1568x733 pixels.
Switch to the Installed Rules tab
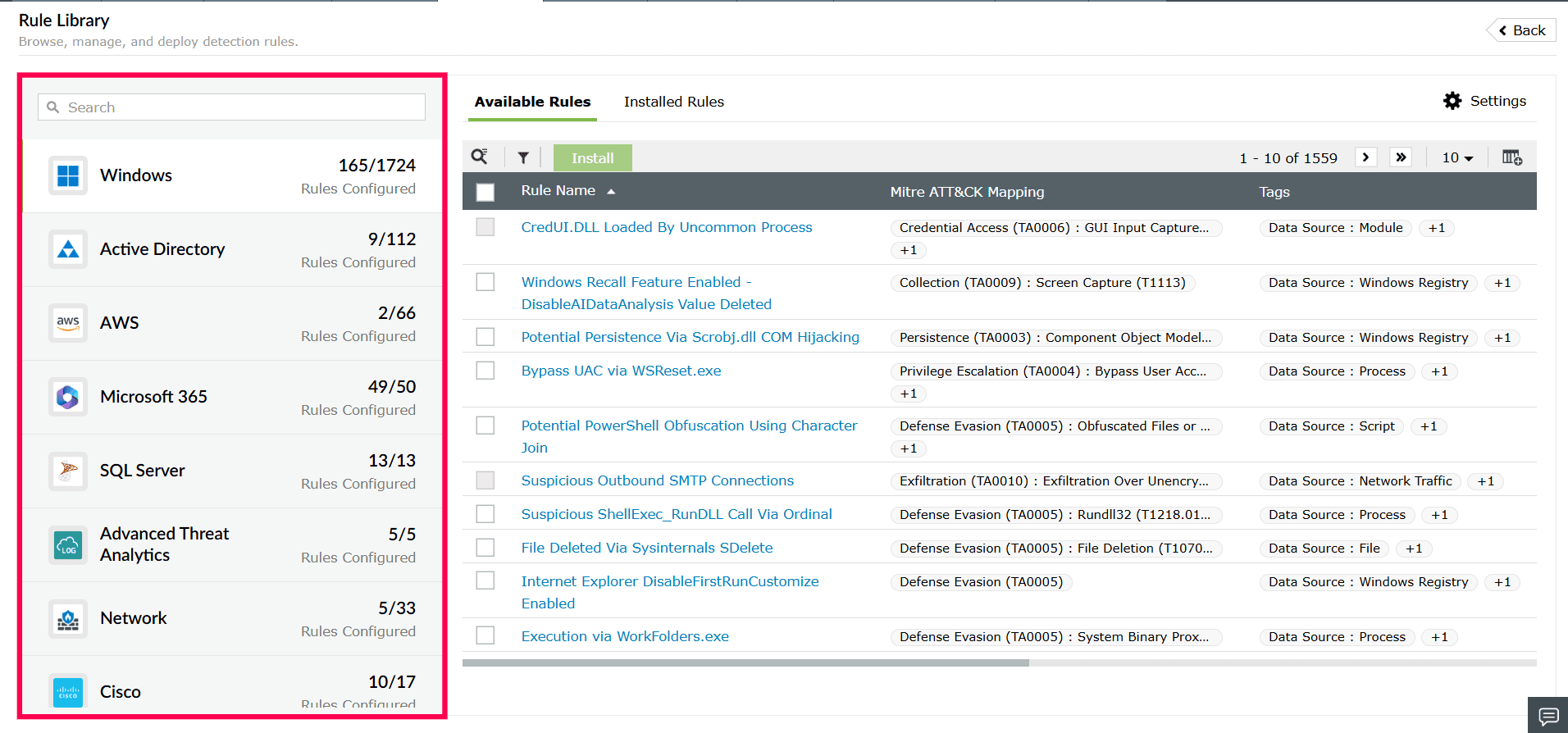(674, 102)
